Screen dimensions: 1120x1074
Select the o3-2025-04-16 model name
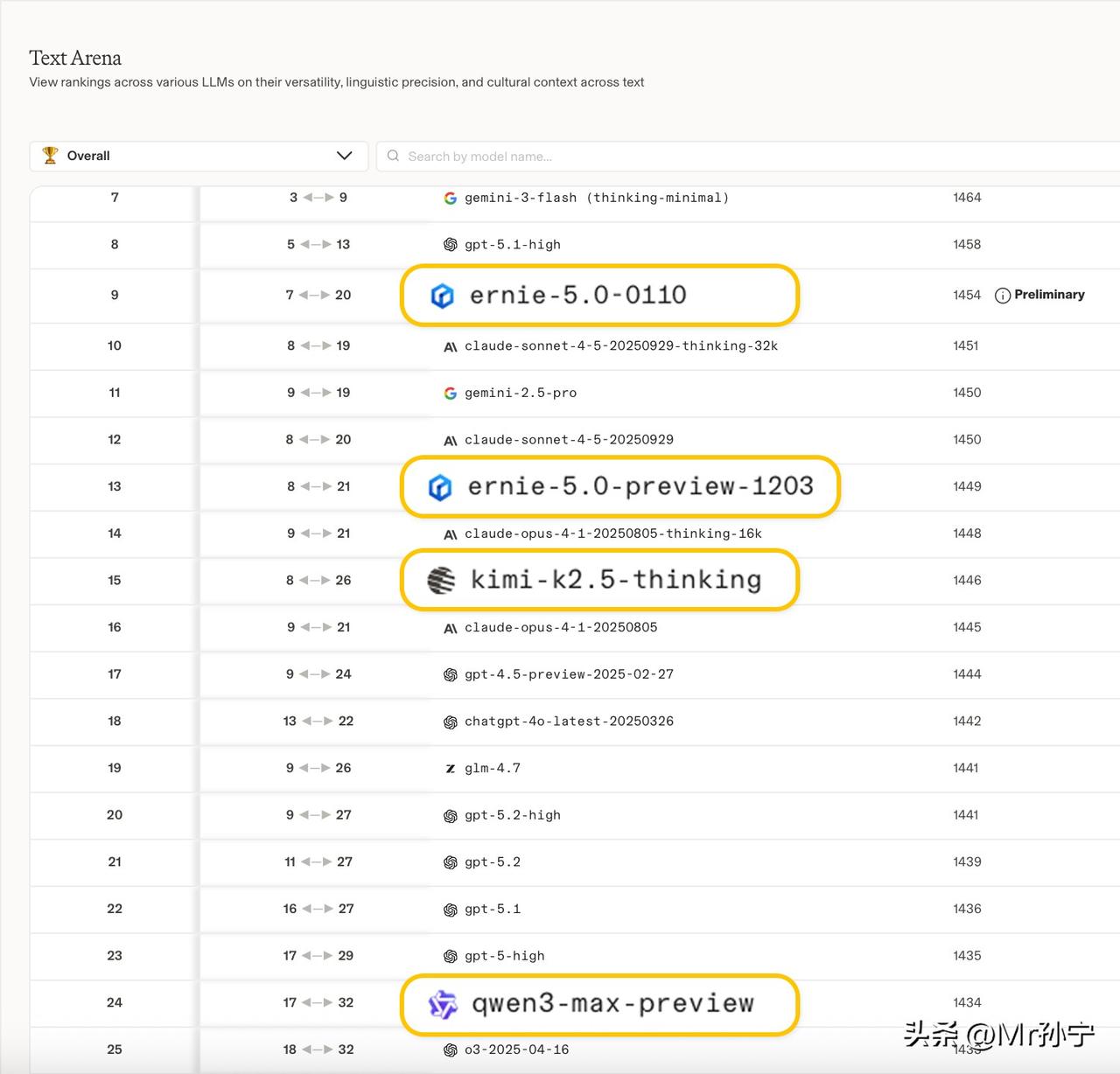pyautogui.click(x=517, y=1050)
